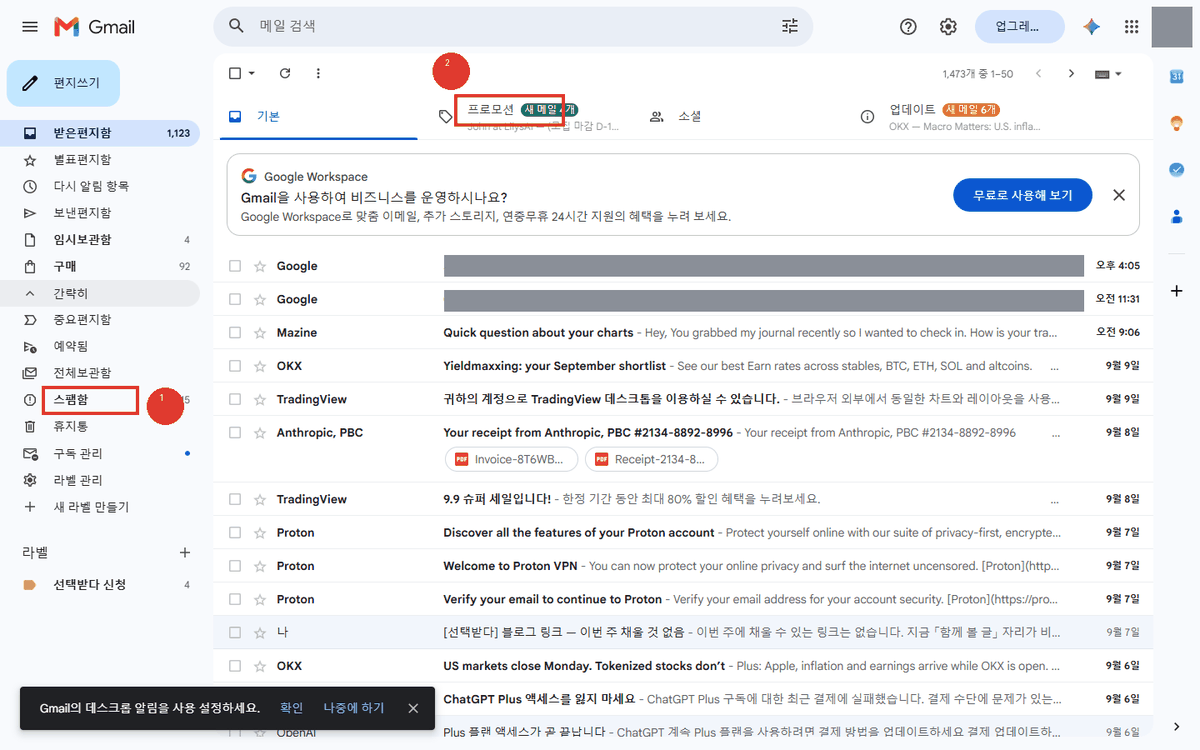This screenshot has width=1200, height=750.
Task: Click 확인 in notification prompt
Action: [x=291, y=708]
